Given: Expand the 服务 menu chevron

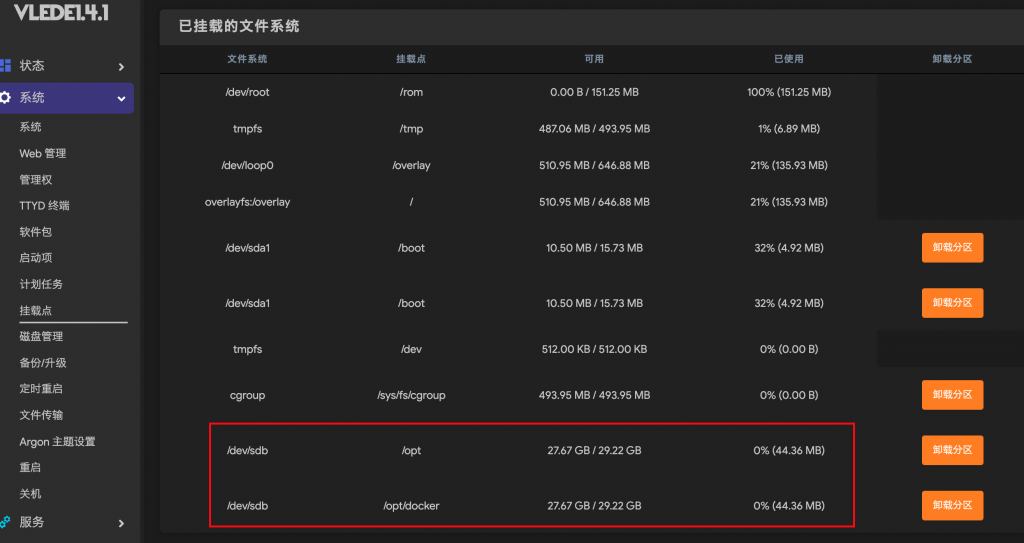Looking at the screenshot, I should (x=121, y=523).
